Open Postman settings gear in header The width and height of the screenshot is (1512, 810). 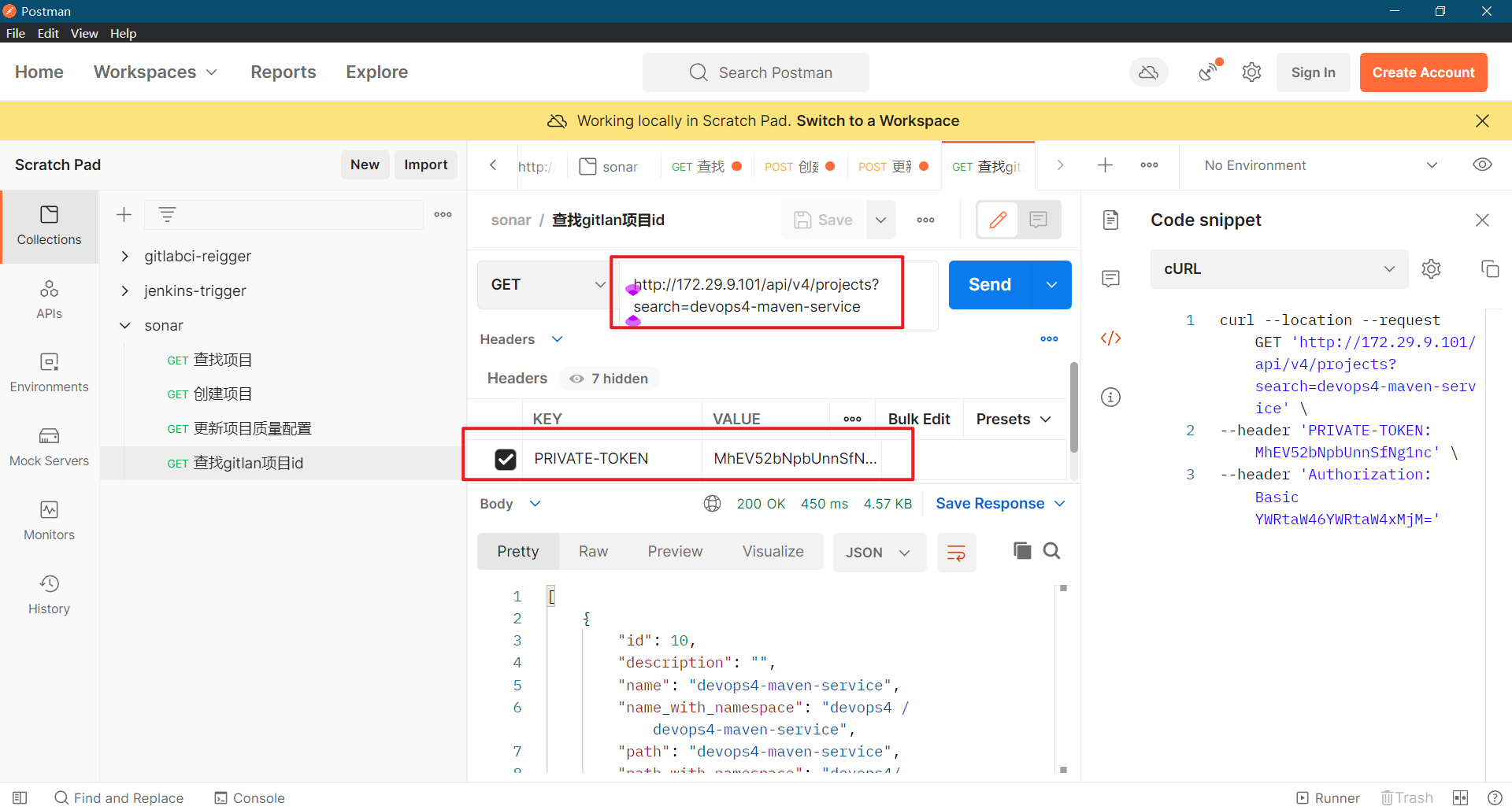[x=1251, y=72]
